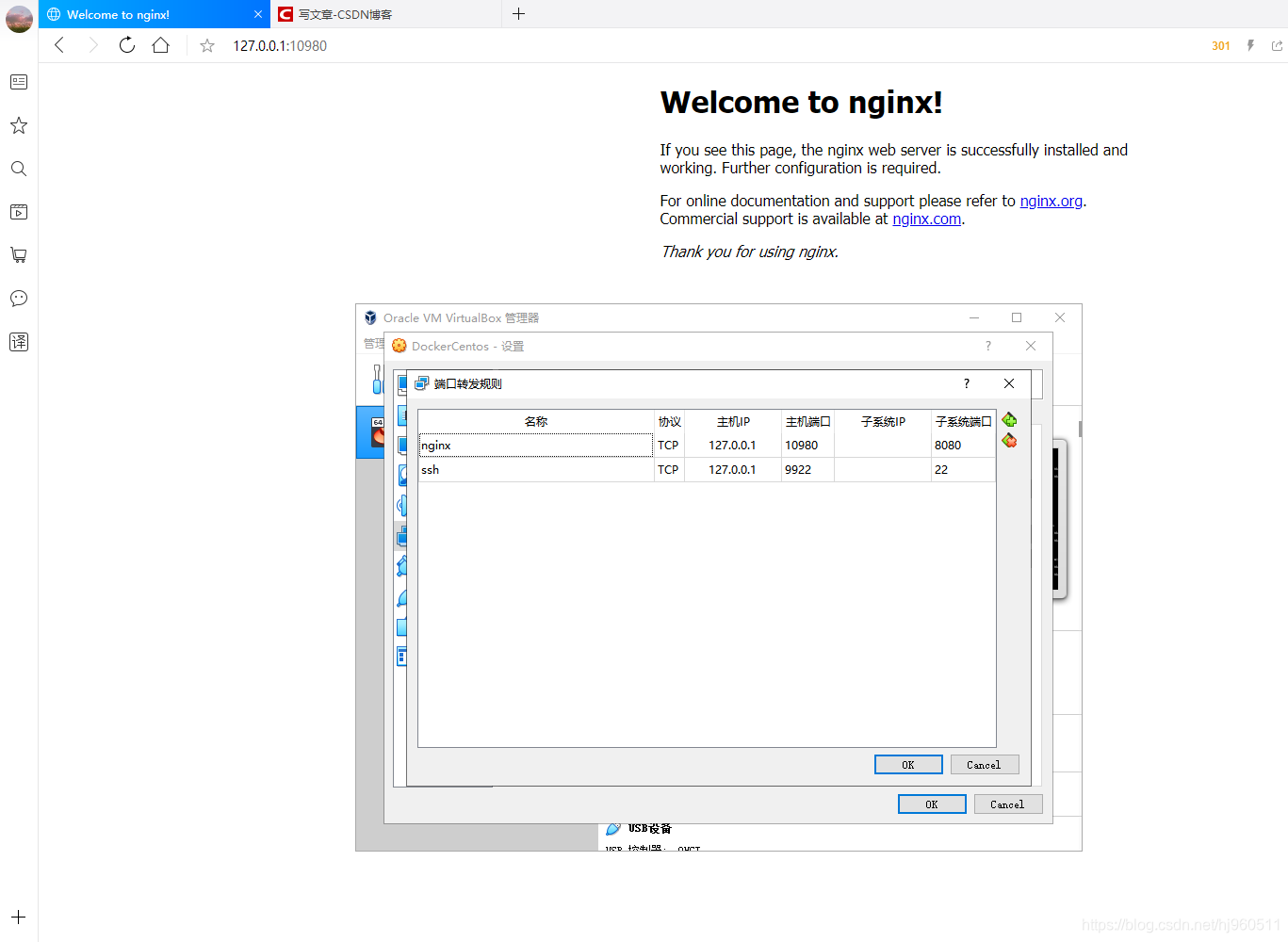Click the 主机端口 column header
The image size is (1288, 942).
(807, 421)
